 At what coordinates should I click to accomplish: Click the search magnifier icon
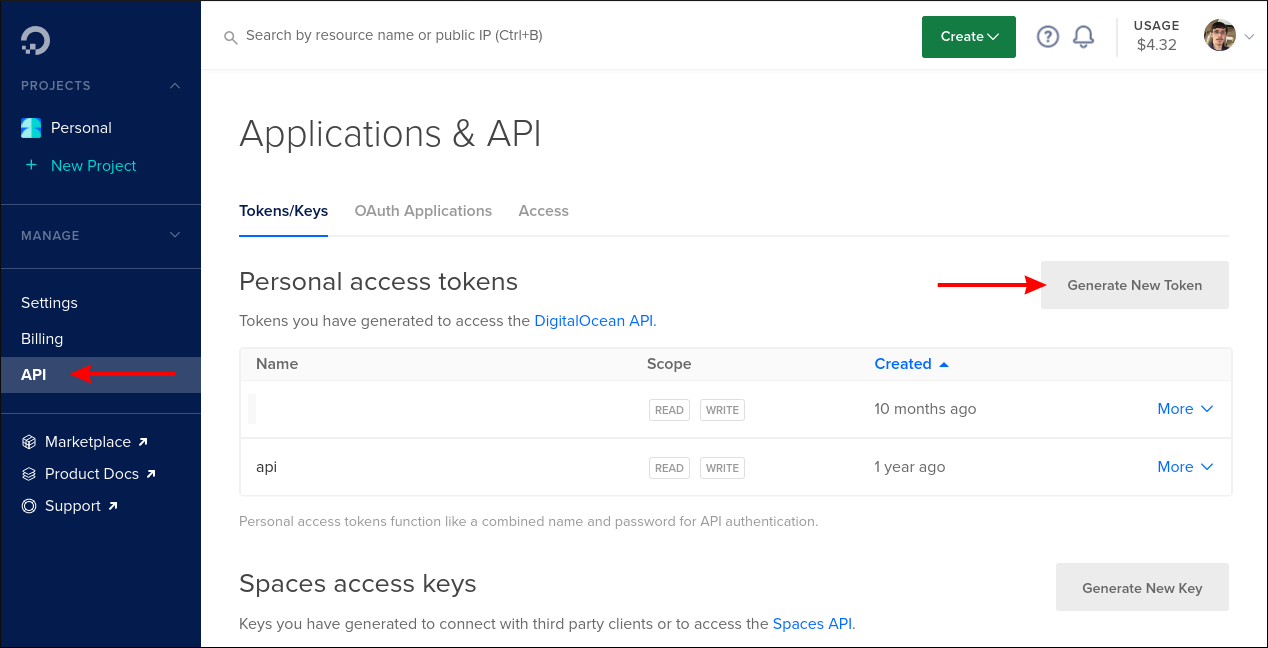tap(230, 36)
